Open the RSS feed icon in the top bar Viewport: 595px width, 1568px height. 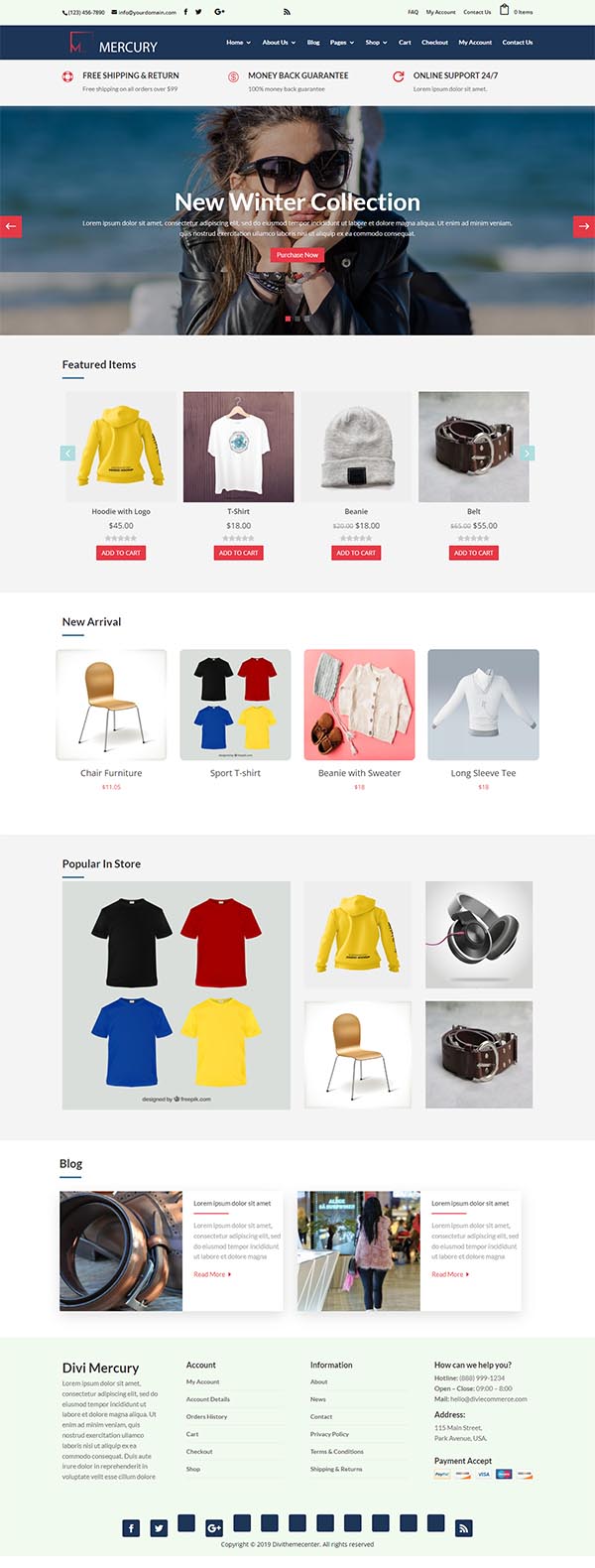(287, 12)
